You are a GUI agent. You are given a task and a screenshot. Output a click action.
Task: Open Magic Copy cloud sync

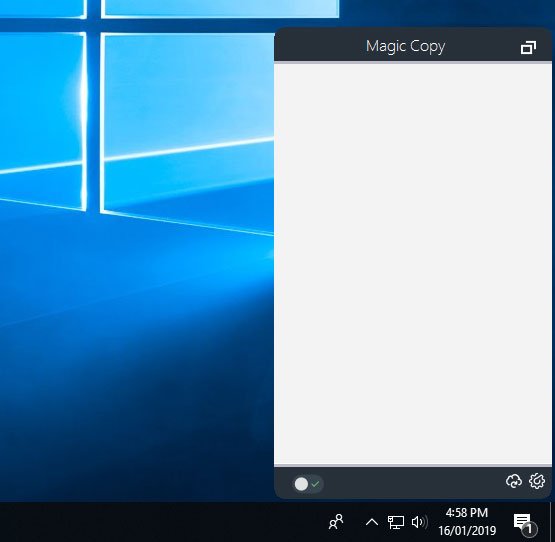(514, 481)
